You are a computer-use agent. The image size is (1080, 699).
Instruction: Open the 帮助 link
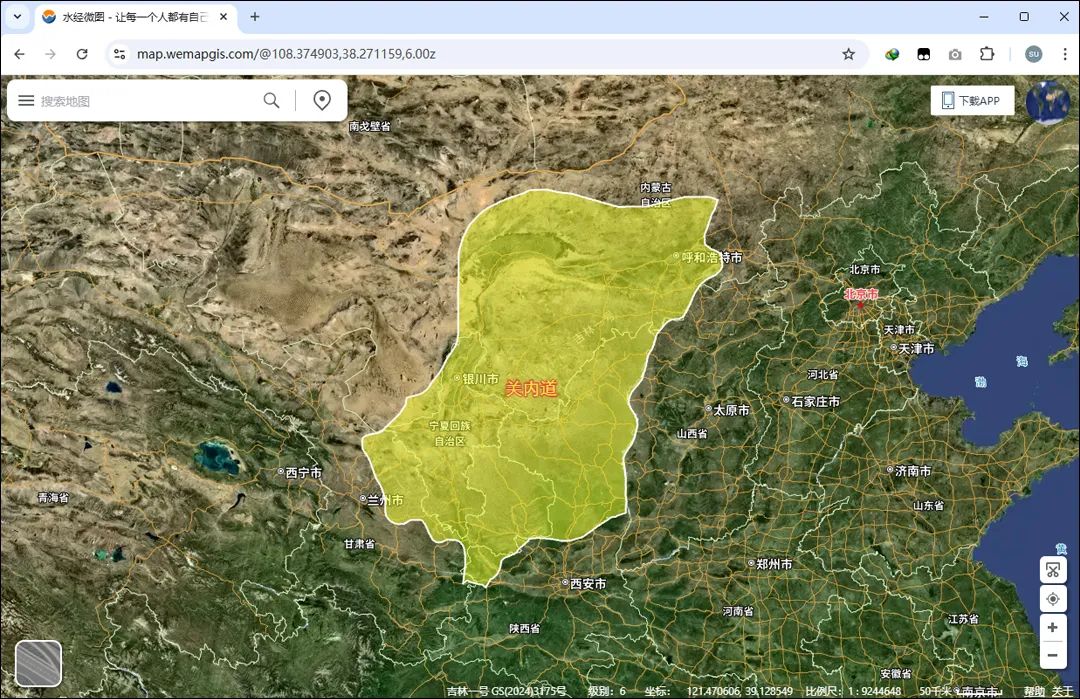[x=1033, y=691]
